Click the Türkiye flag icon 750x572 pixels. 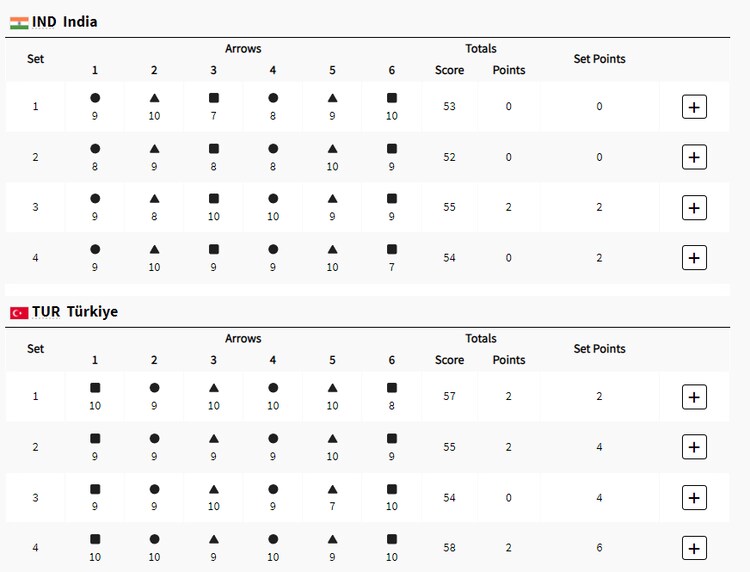tap(19, 312)
